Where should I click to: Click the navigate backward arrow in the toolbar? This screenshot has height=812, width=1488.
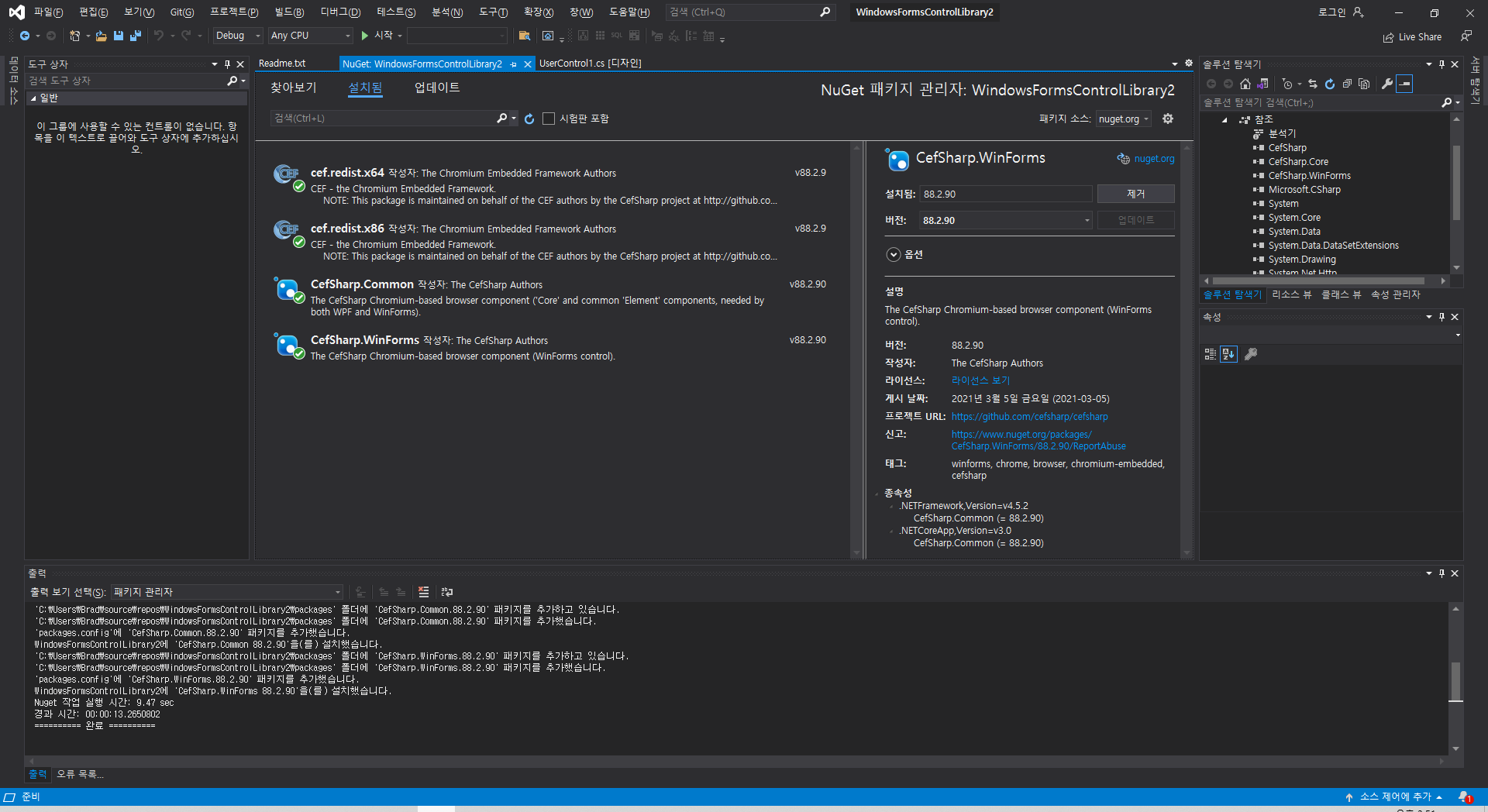[x=25, y=36]
